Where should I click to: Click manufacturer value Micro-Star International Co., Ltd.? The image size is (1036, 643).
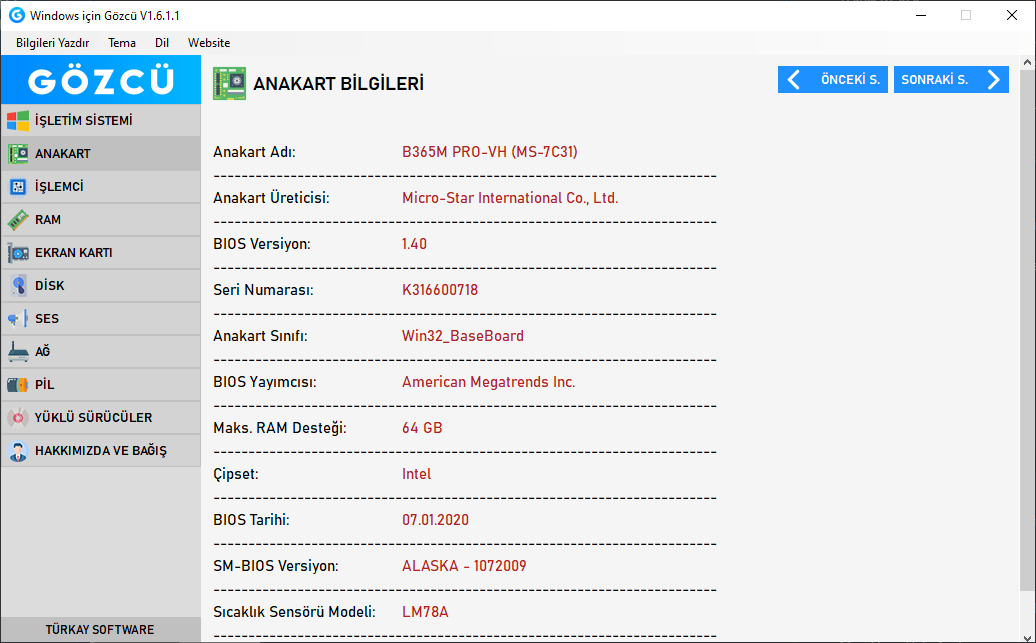(510, 198)
